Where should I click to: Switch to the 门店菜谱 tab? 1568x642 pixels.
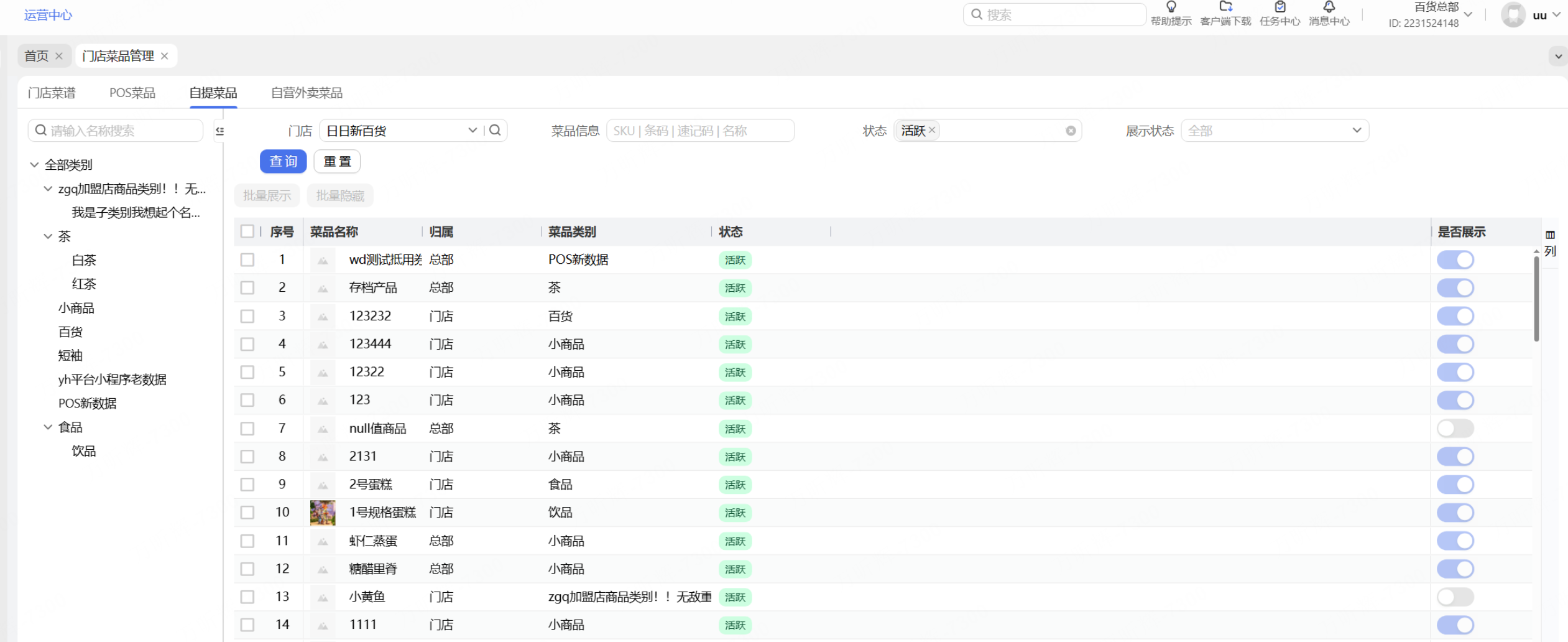(52, 93)
